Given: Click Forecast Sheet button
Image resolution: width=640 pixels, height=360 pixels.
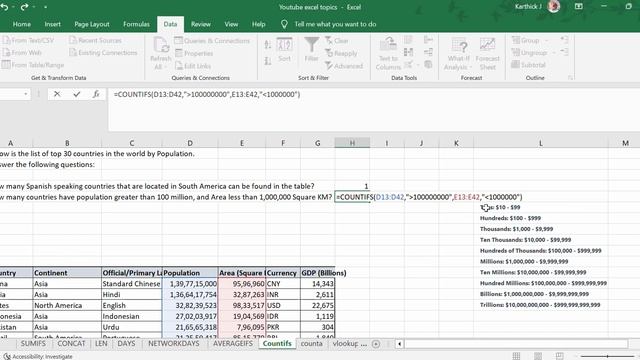Looking at the screenshot, I should coord(487,53).
